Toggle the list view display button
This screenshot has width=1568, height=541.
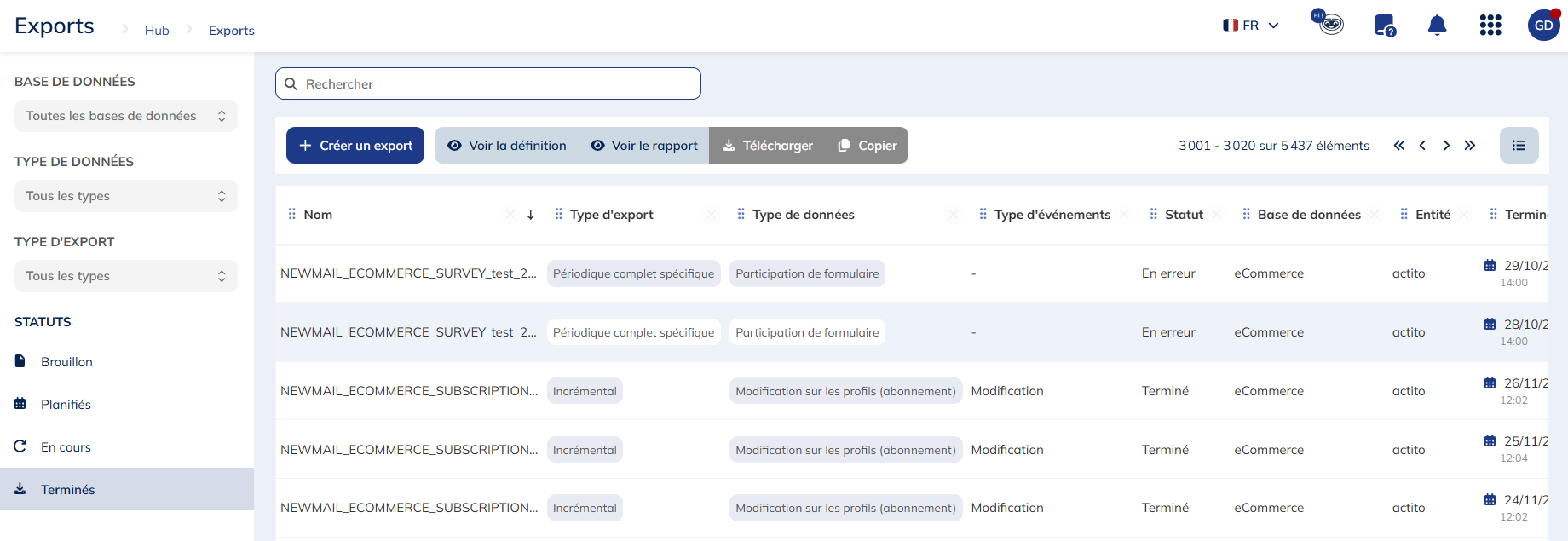pos(1519,146)
